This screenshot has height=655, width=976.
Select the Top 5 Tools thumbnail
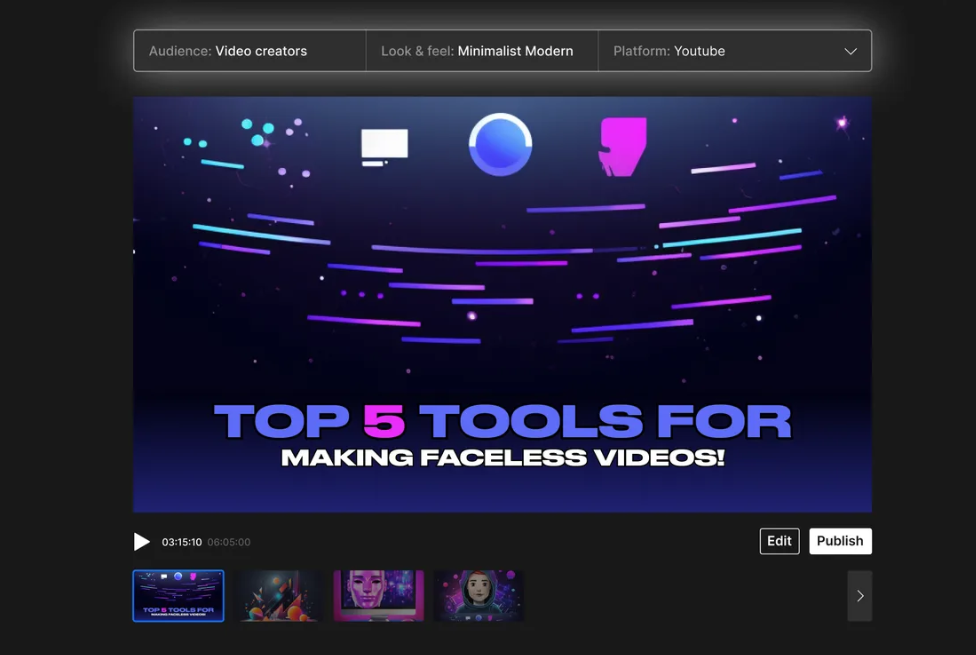point(179,596)
